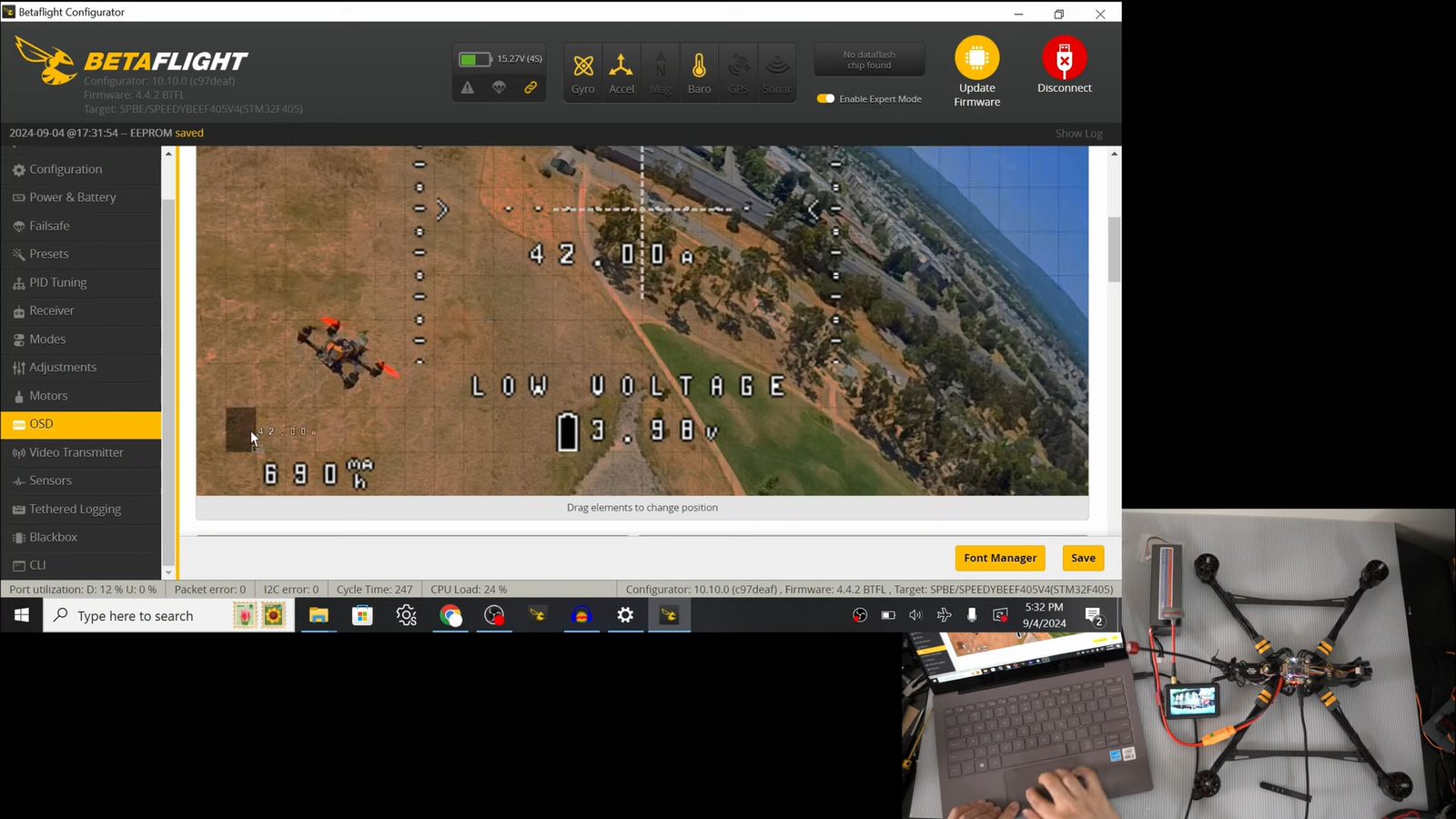Click the yellow link status icon
This screenshot has height=819, width=1456.
531,87
